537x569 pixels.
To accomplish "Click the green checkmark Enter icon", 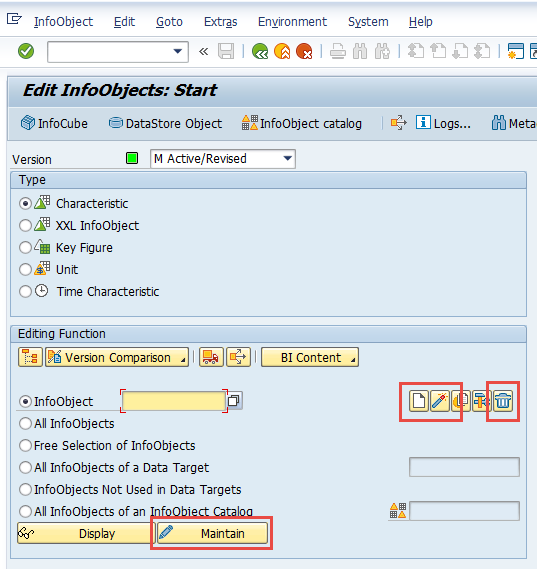I will (x=26, y=51).
